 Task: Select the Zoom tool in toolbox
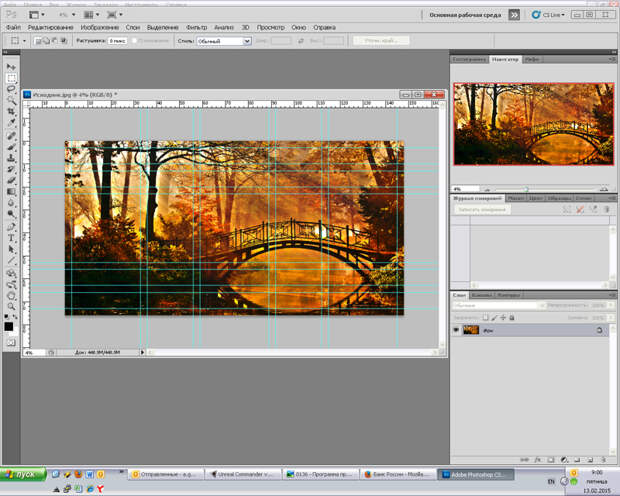pos(11,307)
